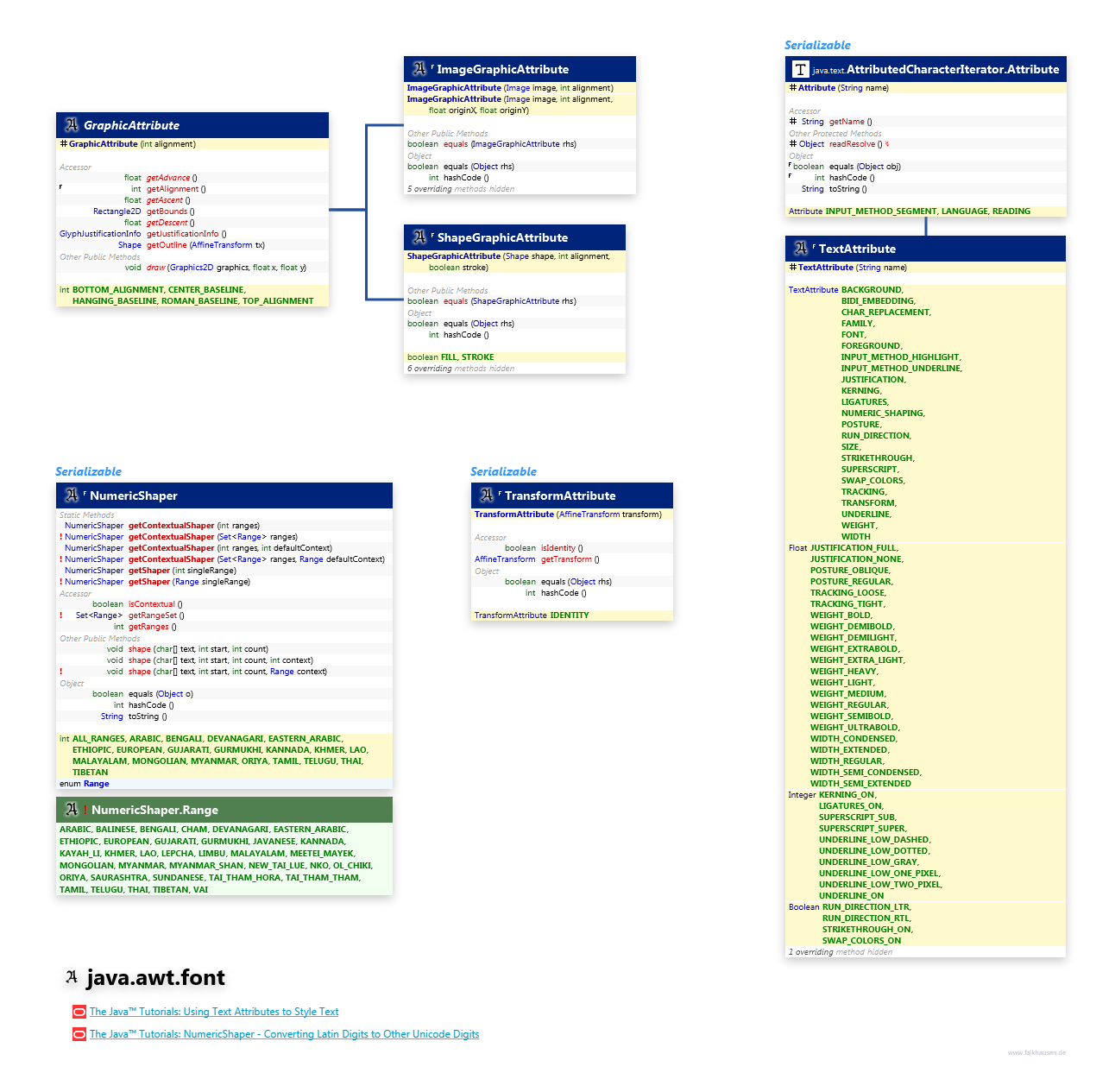Click the java.awt.font package icon
1115x1092 pixels.
tap(72, 978)
